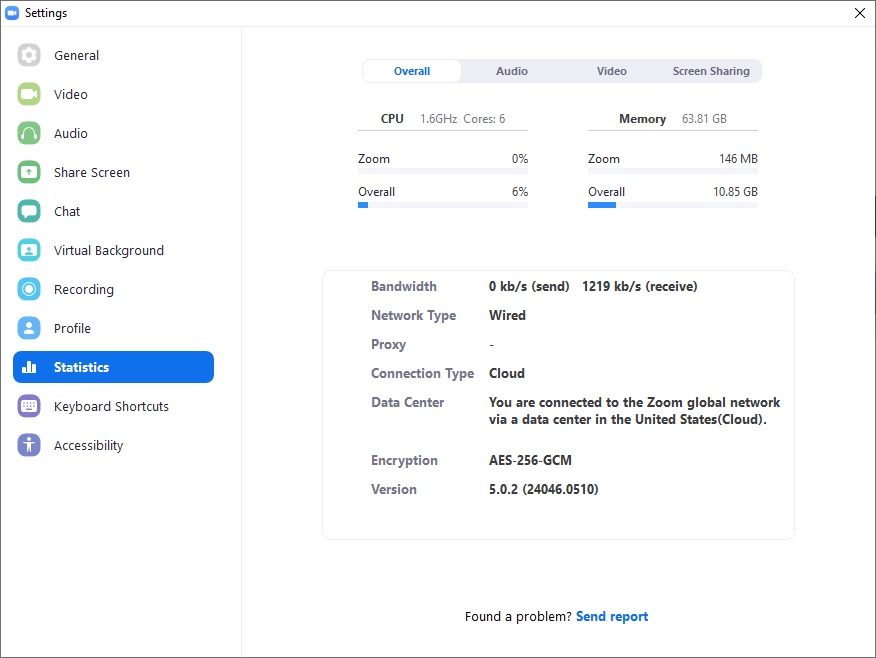Image resolution: width=876 pixels, height=658 pixels.
Task: Click the Network Type label
Action: [x=413, y=315]
